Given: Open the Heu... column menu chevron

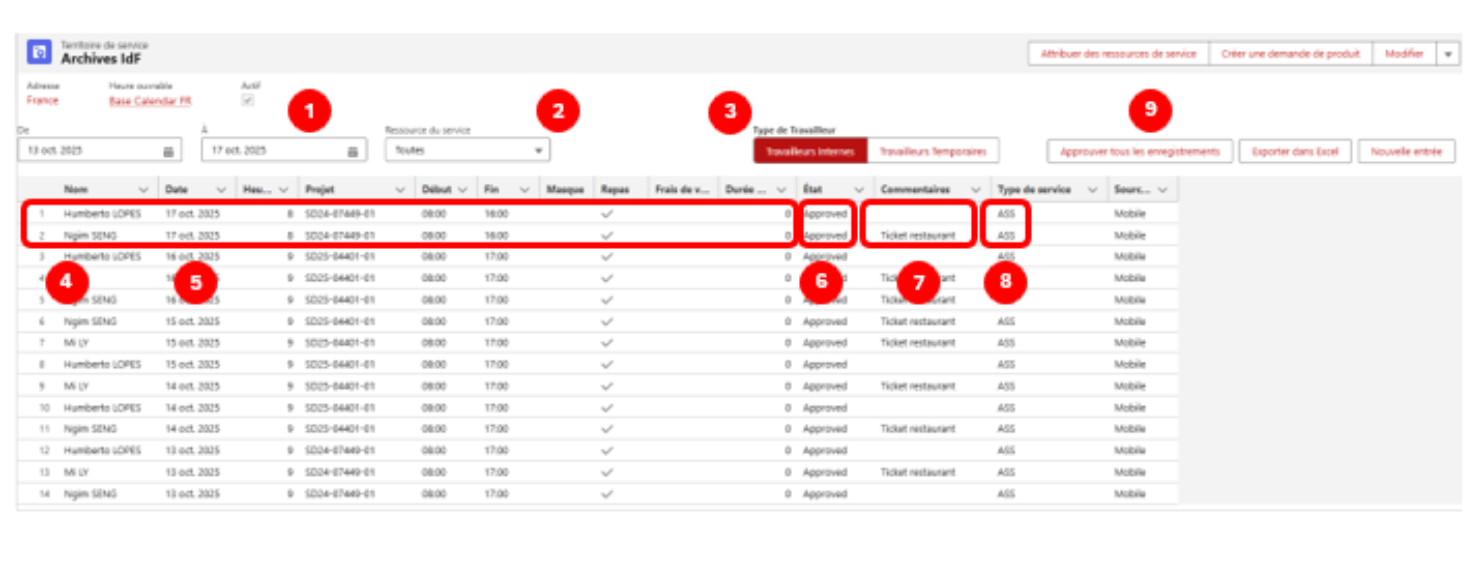Looking at the screenshot, I should [x=283, y=189].
